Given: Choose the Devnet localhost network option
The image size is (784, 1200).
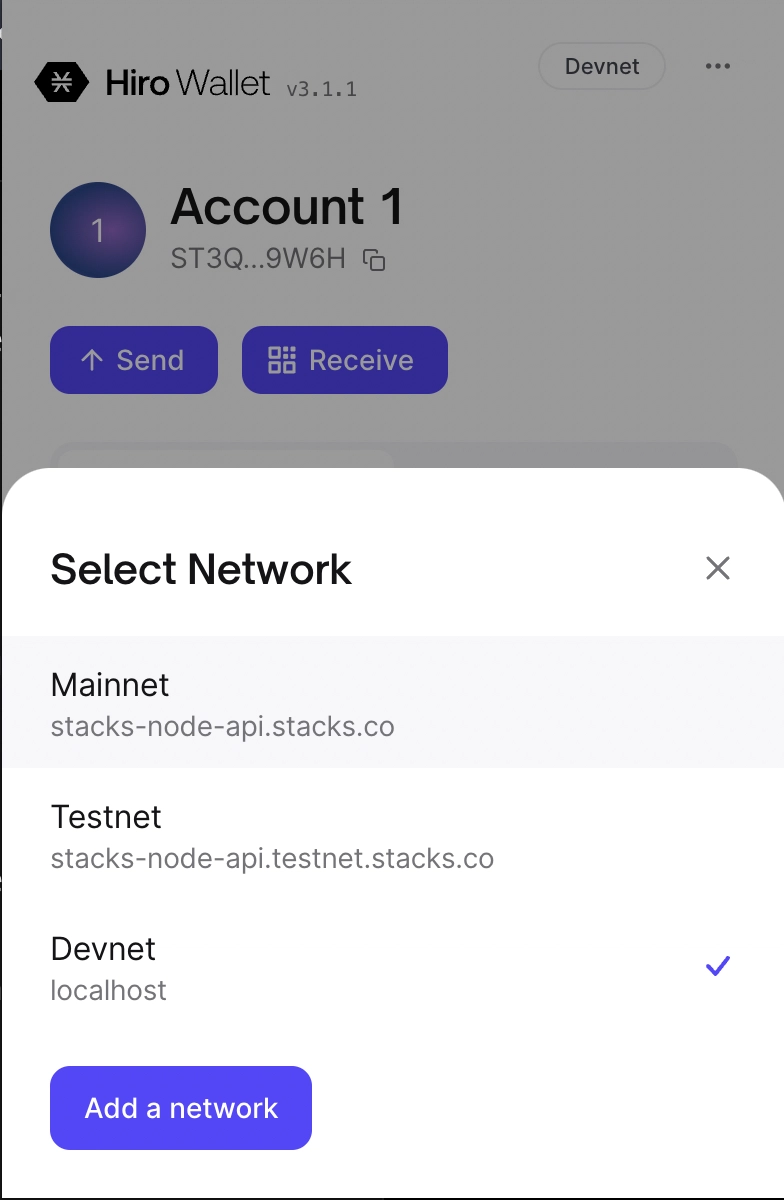Looking at the screenshot, I should pyautogui.click(x=392, y=966).
